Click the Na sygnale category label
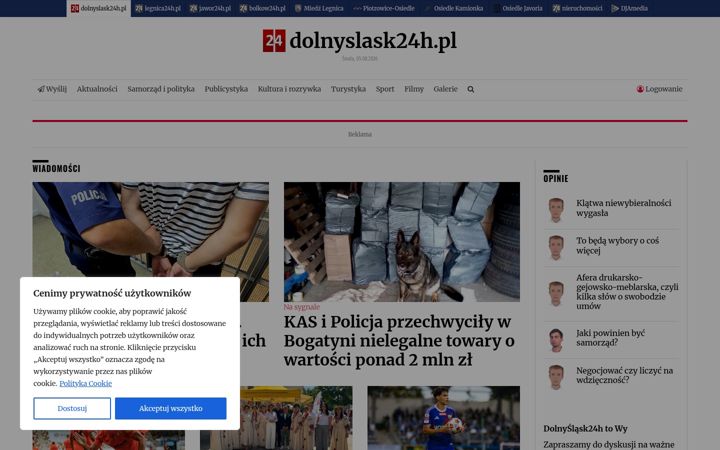The width and height of the screenshot is (720, 450). click(302, 307)
